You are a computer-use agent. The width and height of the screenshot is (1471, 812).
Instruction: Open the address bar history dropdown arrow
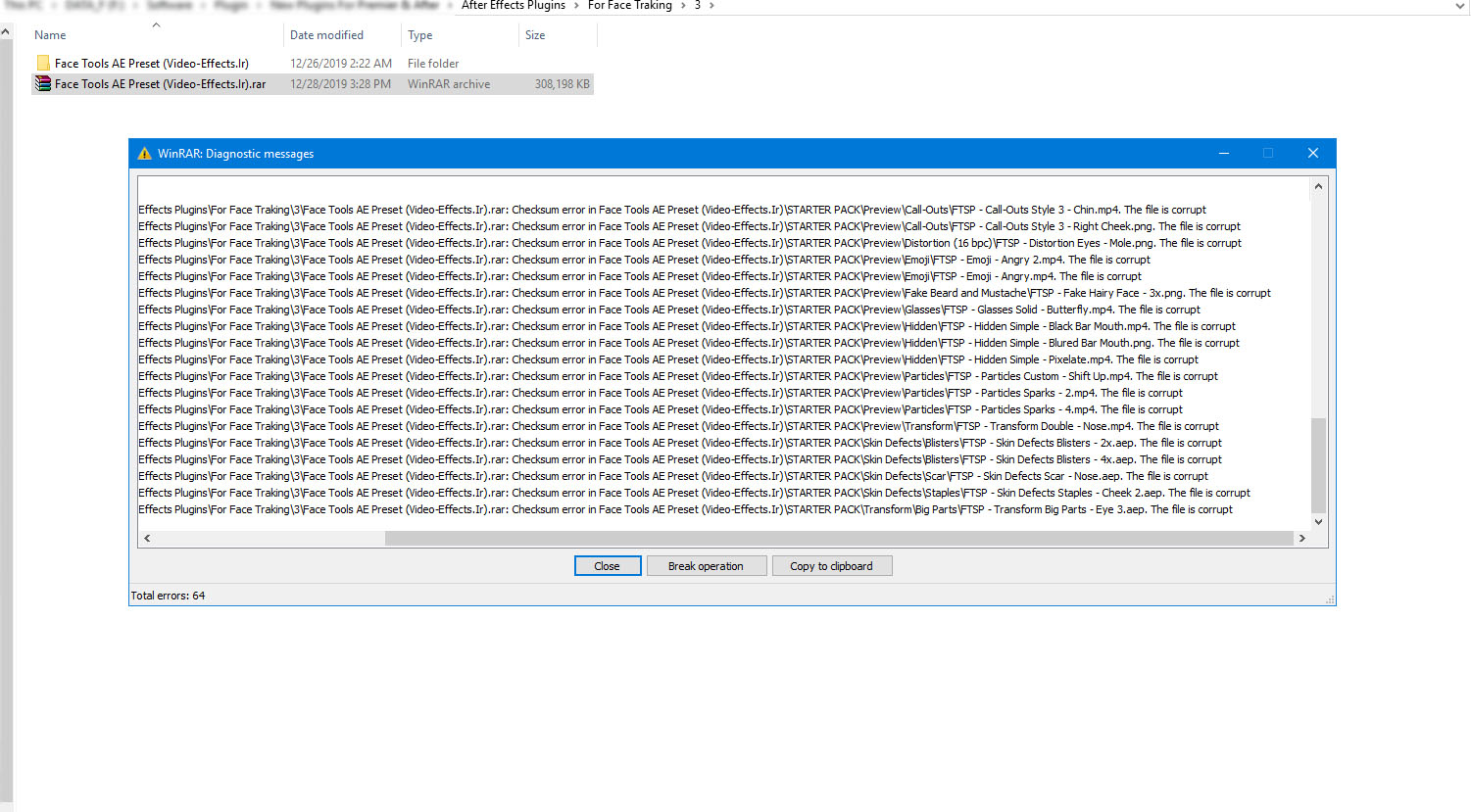pyautogui.click(x=1460, y=6)
